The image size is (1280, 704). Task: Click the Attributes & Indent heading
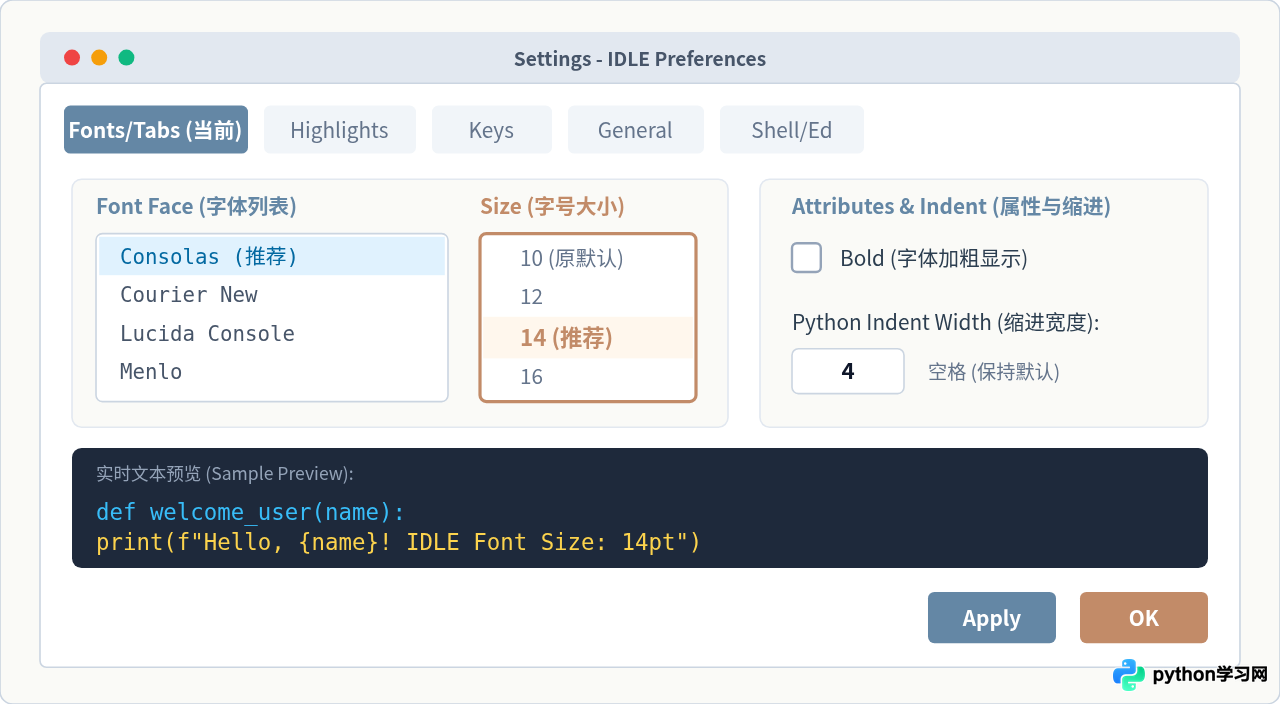coord(951,206)
